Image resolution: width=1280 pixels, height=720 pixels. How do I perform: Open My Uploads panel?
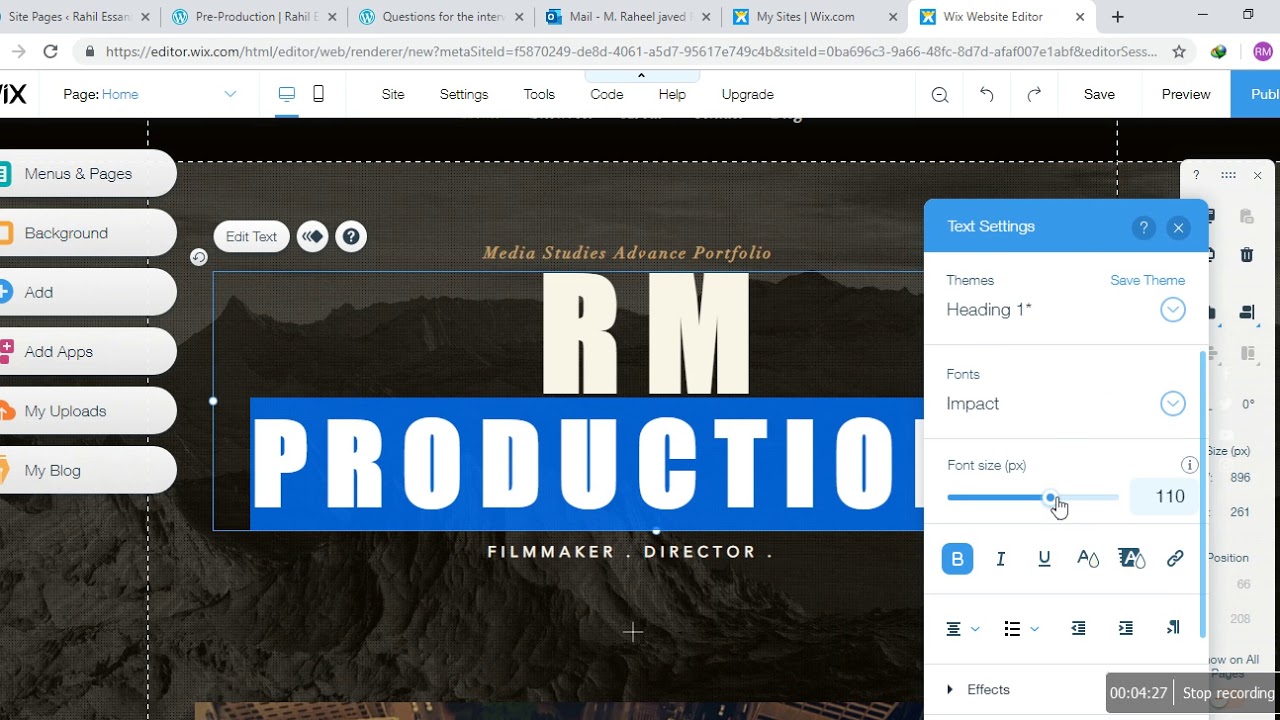87,411
